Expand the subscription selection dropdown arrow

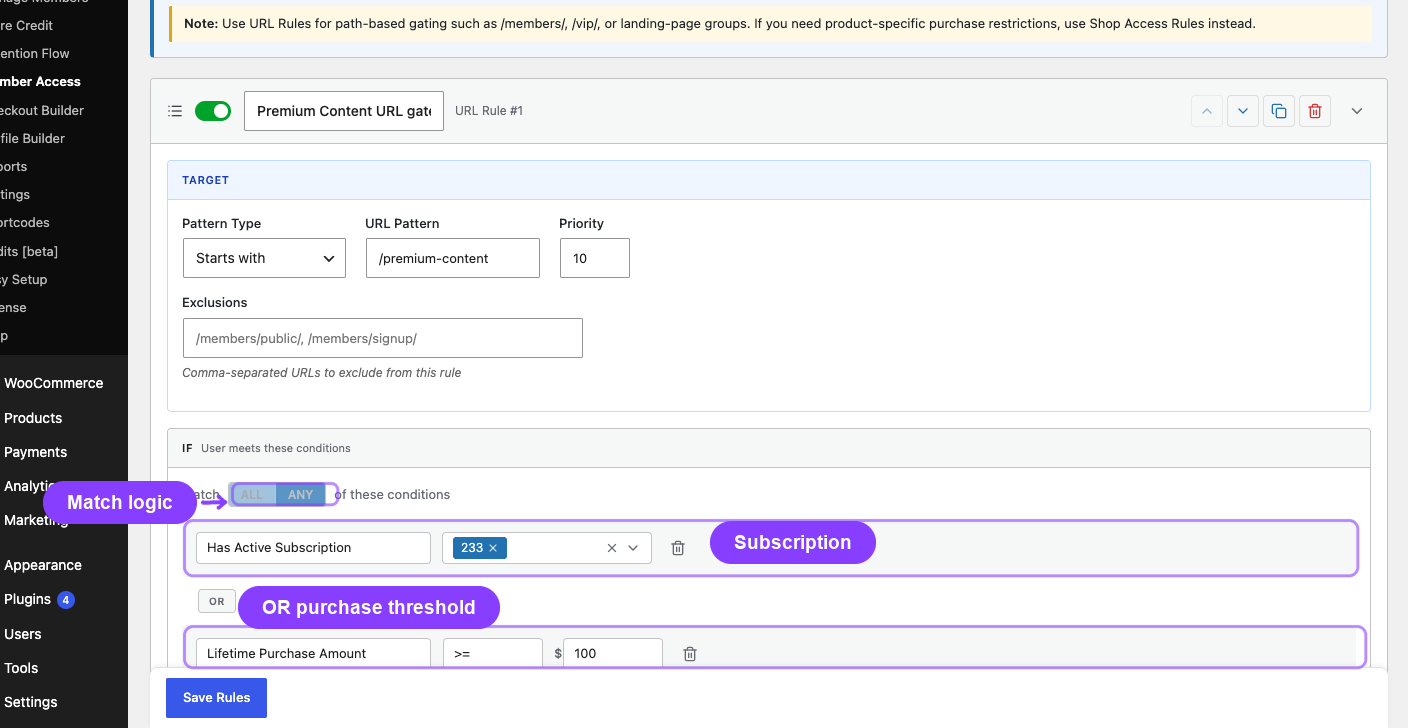[x=633, y=548]
